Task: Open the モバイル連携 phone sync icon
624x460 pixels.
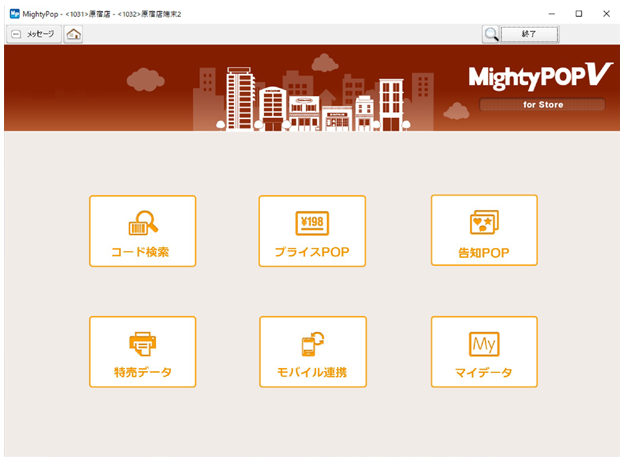Action: click(312, 344)
